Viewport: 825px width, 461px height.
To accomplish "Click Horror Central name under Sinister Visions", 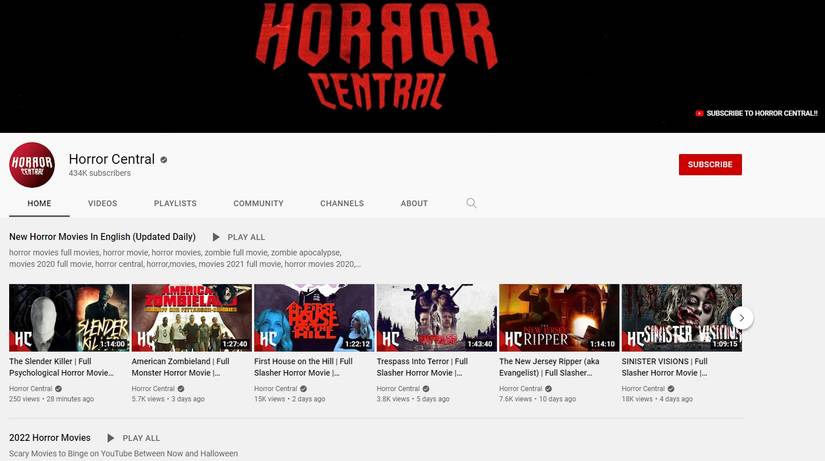I will [643, 388].
